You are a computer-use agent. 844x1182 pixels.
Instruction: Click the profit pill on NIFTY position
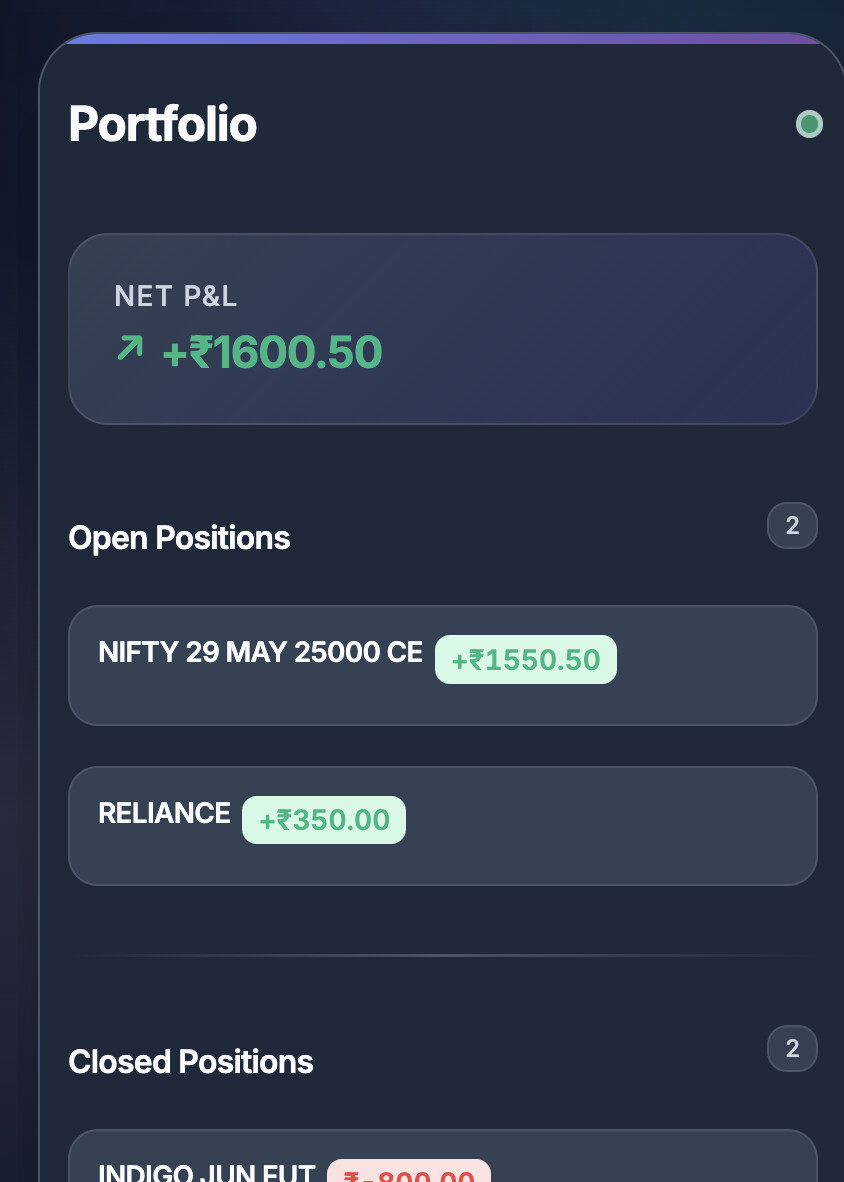pyautogui.click(x=526, y=659)
